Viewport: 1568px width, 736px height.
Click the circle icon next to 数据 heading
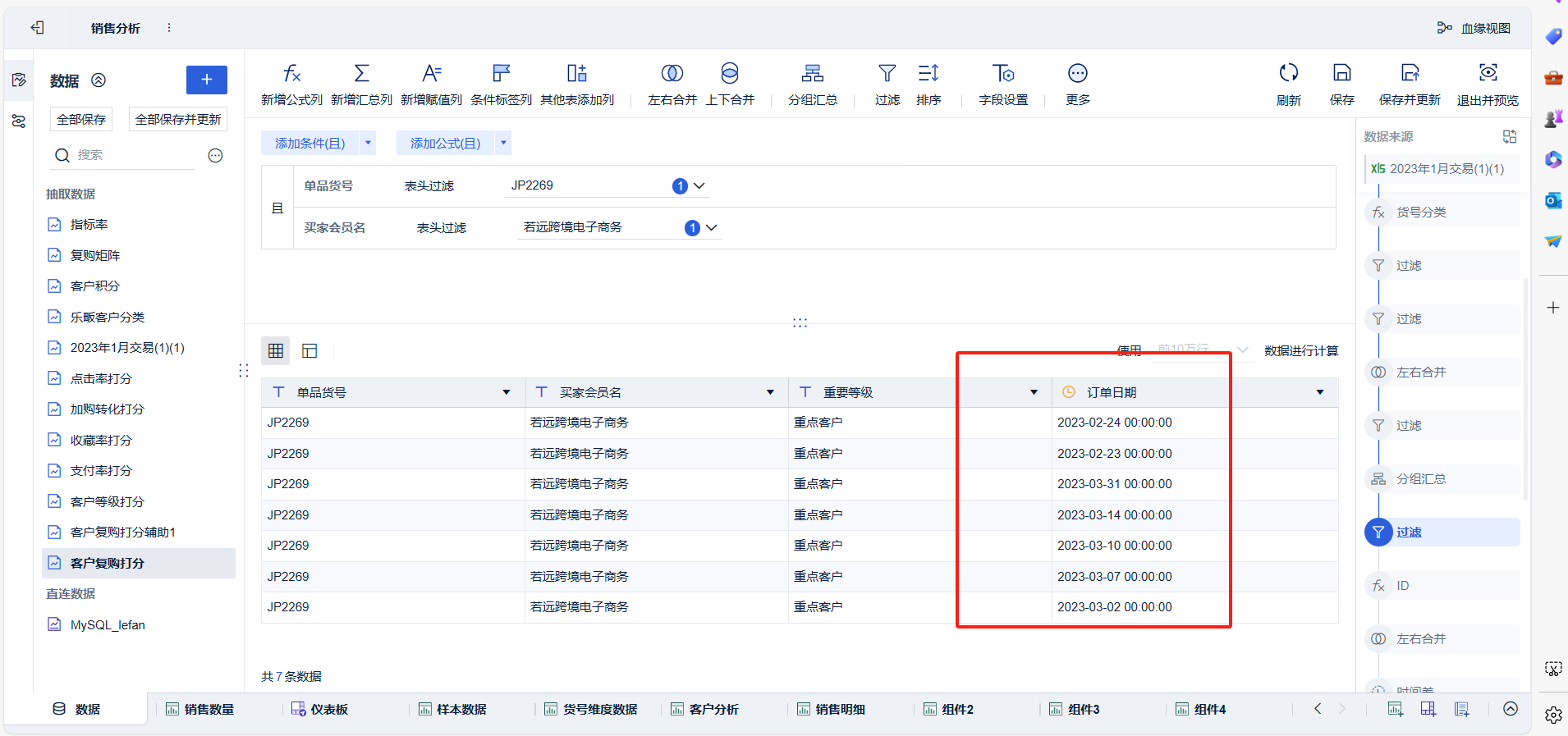click(x=99, y=80)
